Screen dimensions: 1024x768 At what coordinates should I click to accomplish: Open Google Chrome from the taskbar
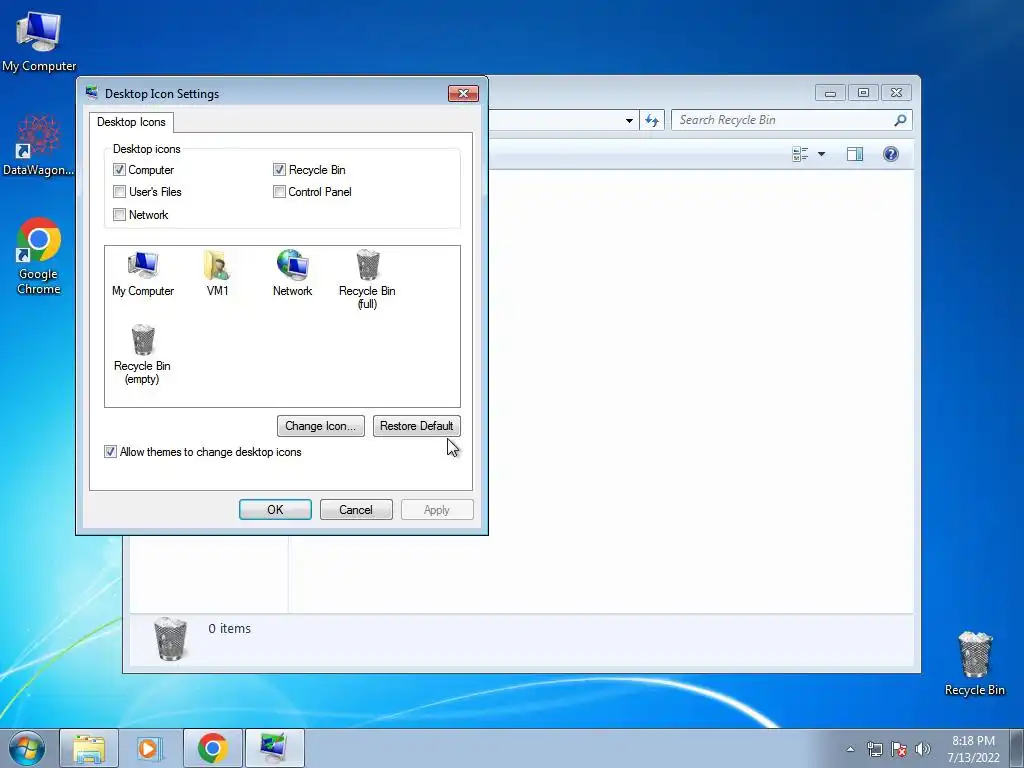(x=212, y=748)
